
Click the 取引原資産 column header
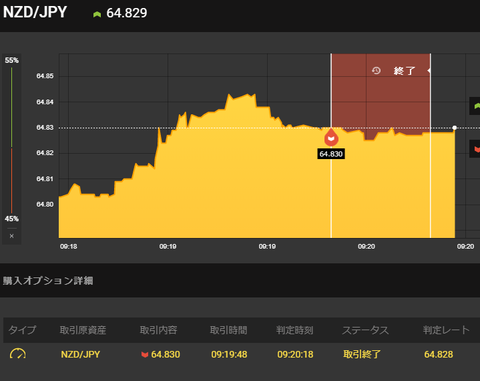(83, 330)
